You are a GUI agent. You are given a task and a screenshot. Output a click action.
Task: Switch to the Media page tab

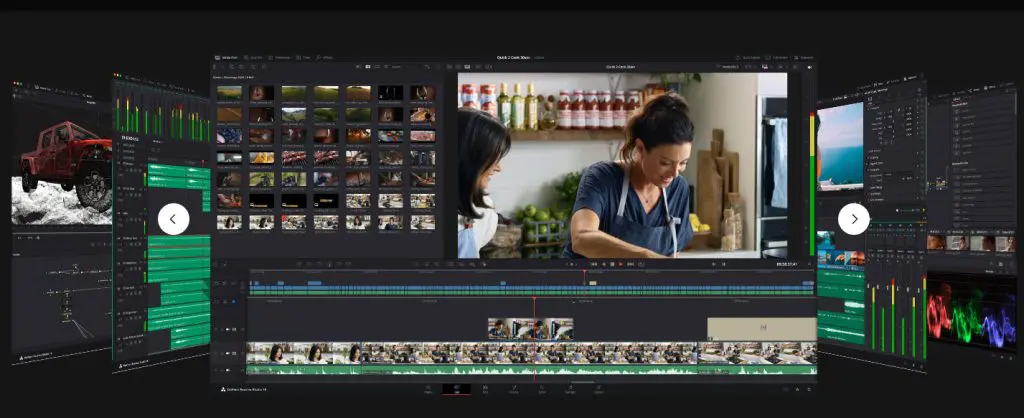(x=428, y=389)
